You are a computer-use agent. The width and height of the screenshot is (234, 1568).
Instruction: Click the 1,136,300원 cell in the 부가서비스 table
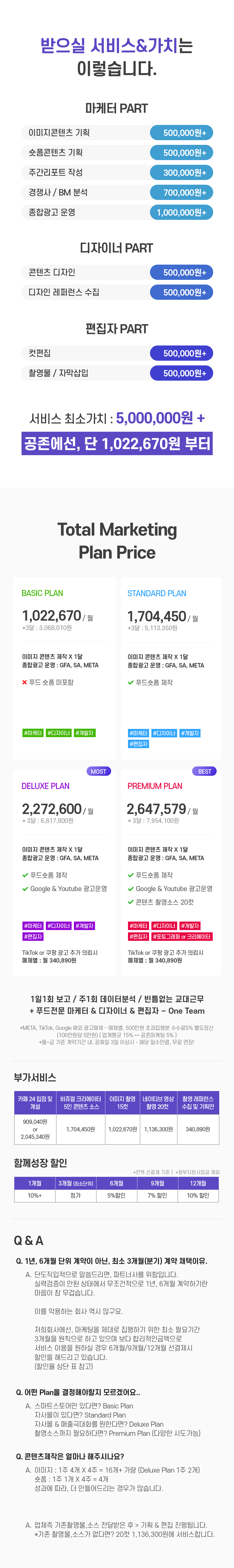pyautogui.click(x=158, y=1129)
